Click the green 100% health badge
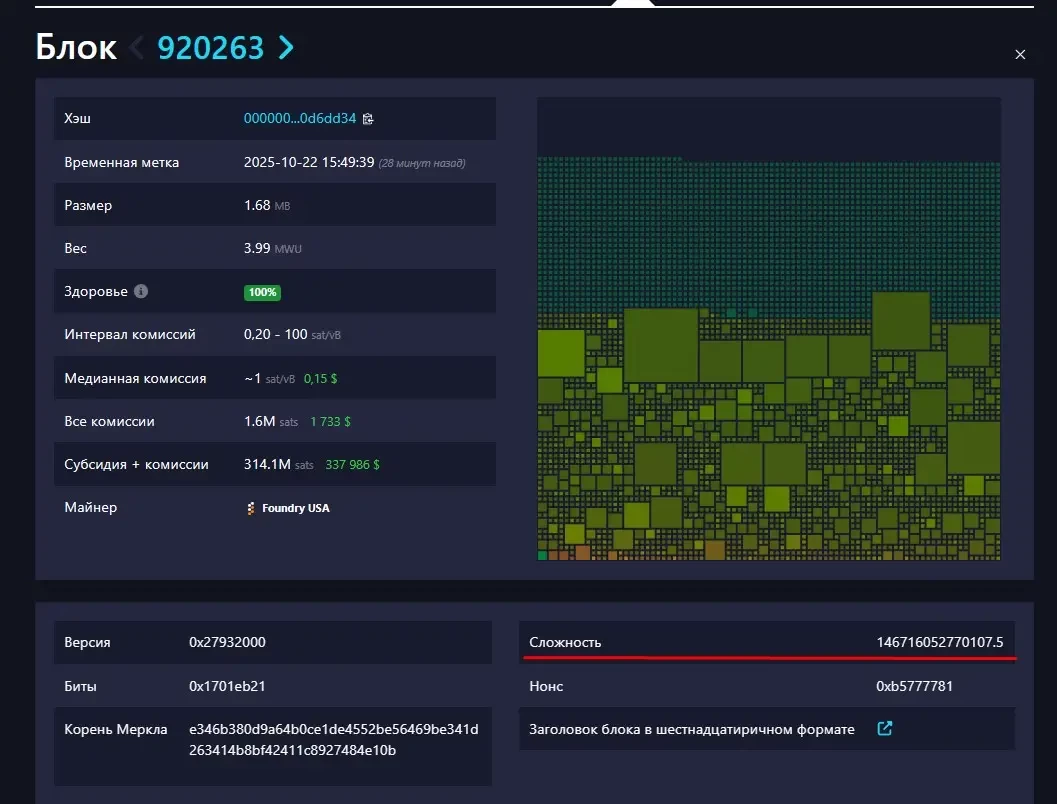 262,292
